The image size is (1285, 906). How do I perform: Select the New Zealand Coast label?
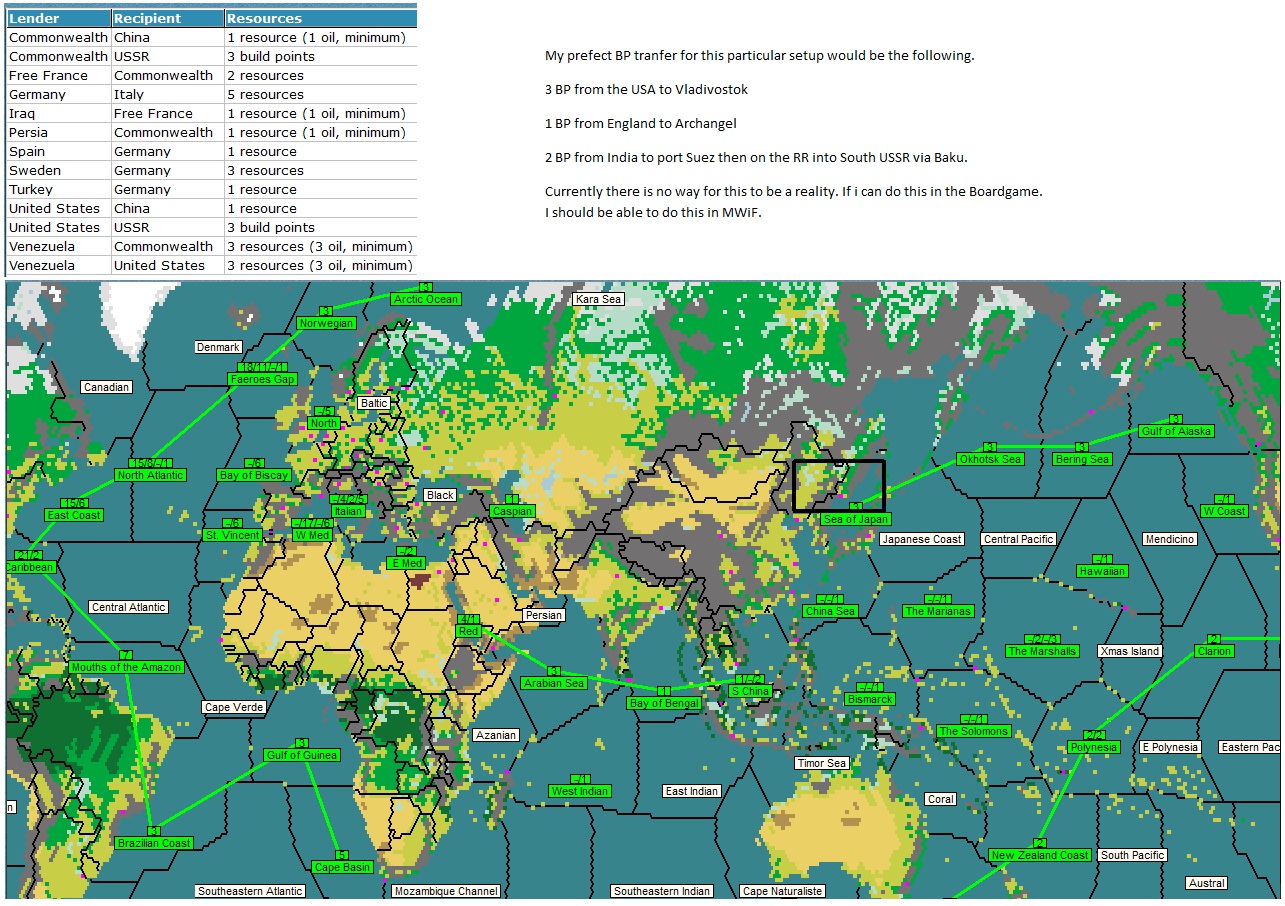[1040, 855]
